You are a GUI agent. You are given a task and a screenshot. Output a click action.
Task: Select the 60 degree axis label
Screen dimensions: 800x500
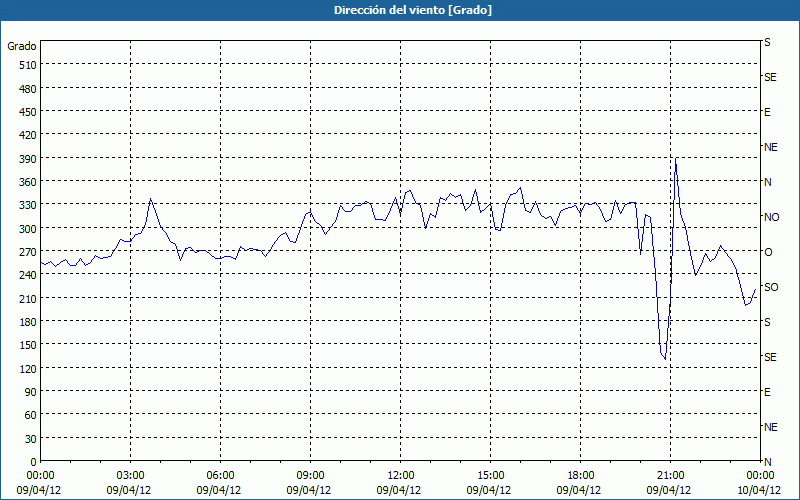(x=31, y=415)
